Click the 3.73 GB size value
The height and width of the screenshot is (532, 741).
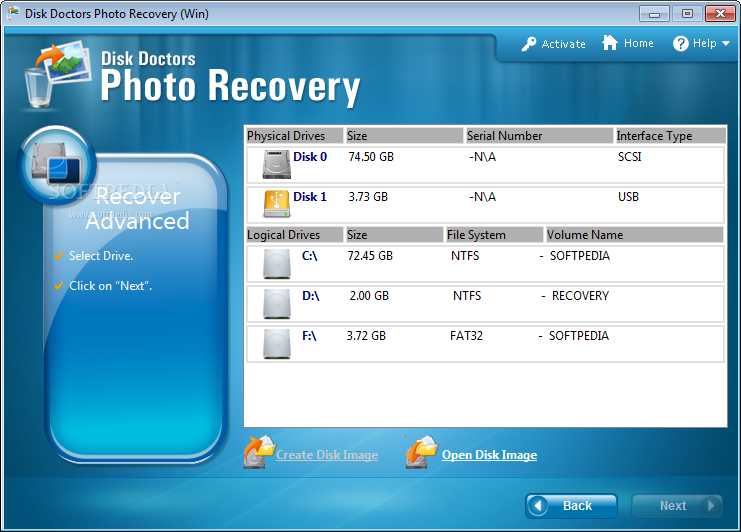click(368, 197)
